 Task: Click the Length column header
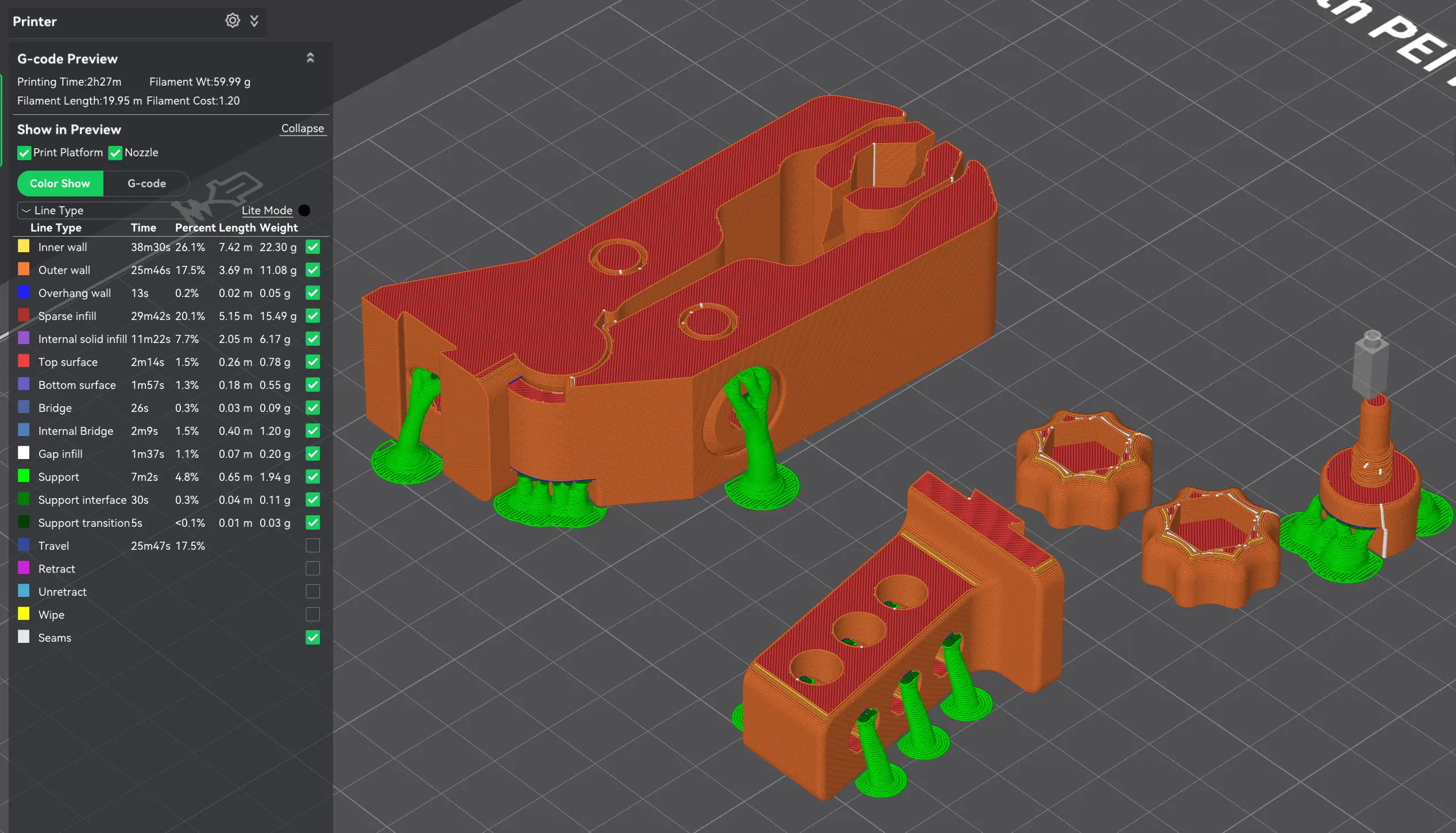[x=237, y=227]
